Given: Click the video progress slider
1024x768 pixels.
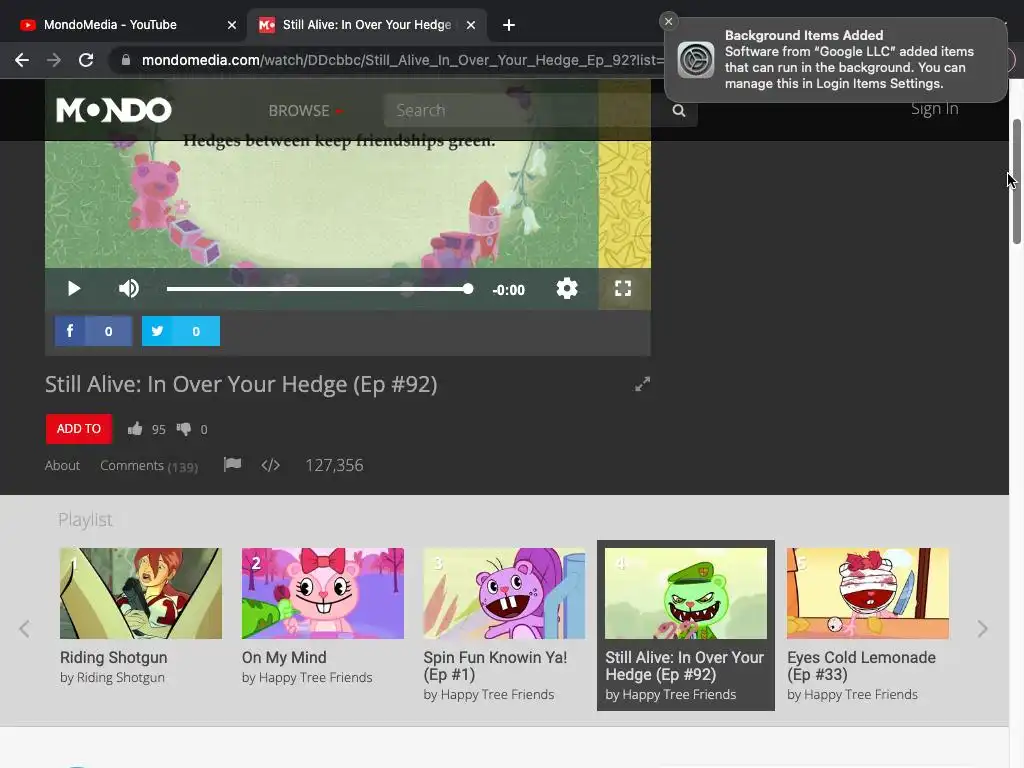Looking at the screenshot, I should 319,289.
